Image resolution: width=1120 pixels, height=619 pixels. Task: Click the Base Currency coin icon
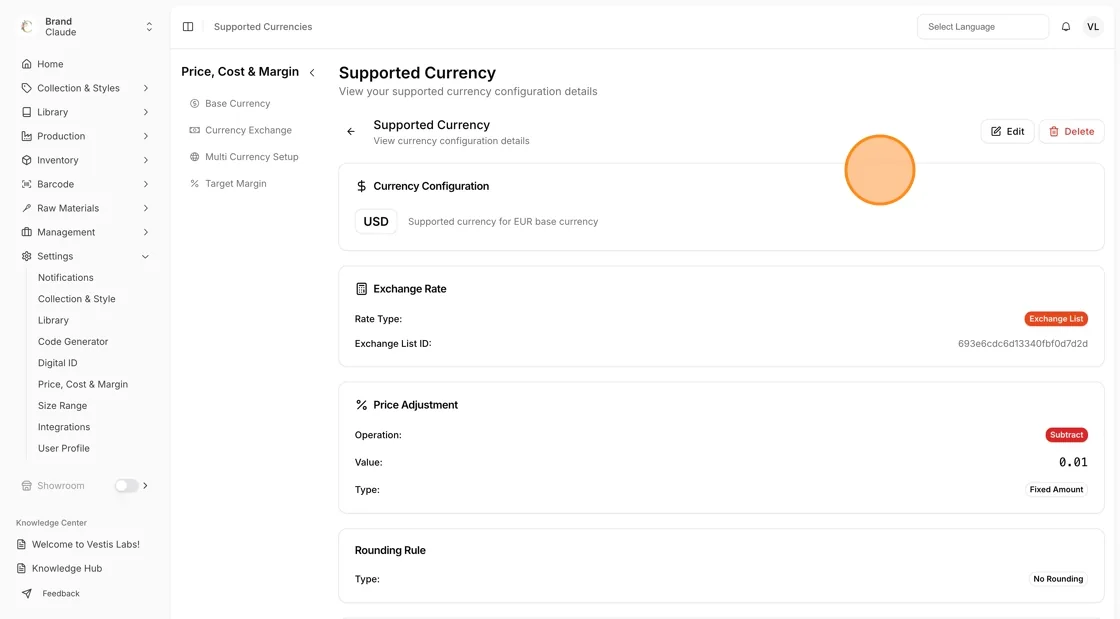[194, 104]
